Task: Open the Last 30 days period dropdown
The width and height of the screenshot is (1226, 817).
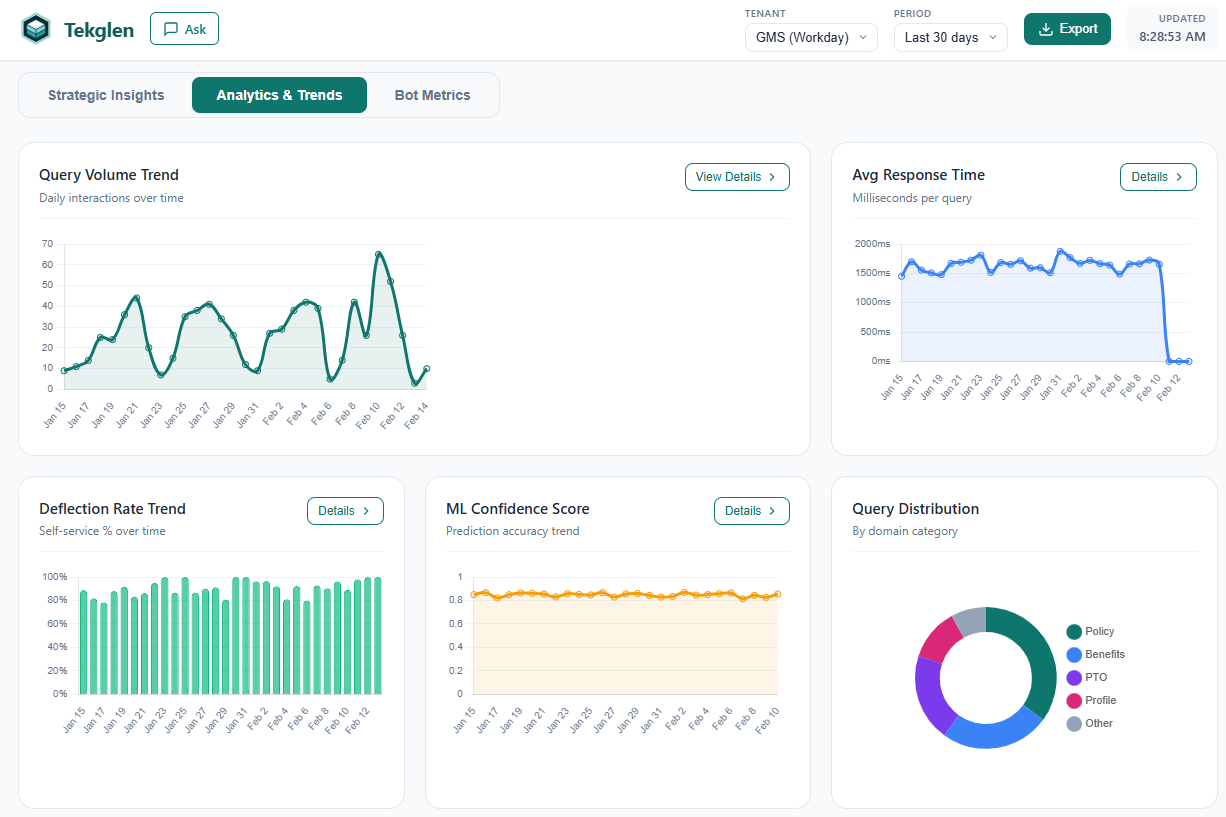Action: pyautogui.click(x=950, y=37)
